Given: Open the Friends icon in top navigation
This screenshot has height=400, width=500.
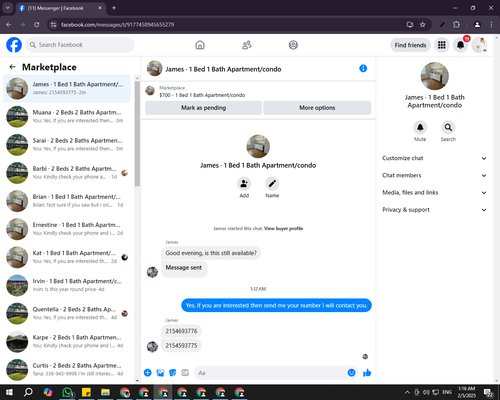Looking at the screenshot, I should pyautogui.click(x=247, y=45).
